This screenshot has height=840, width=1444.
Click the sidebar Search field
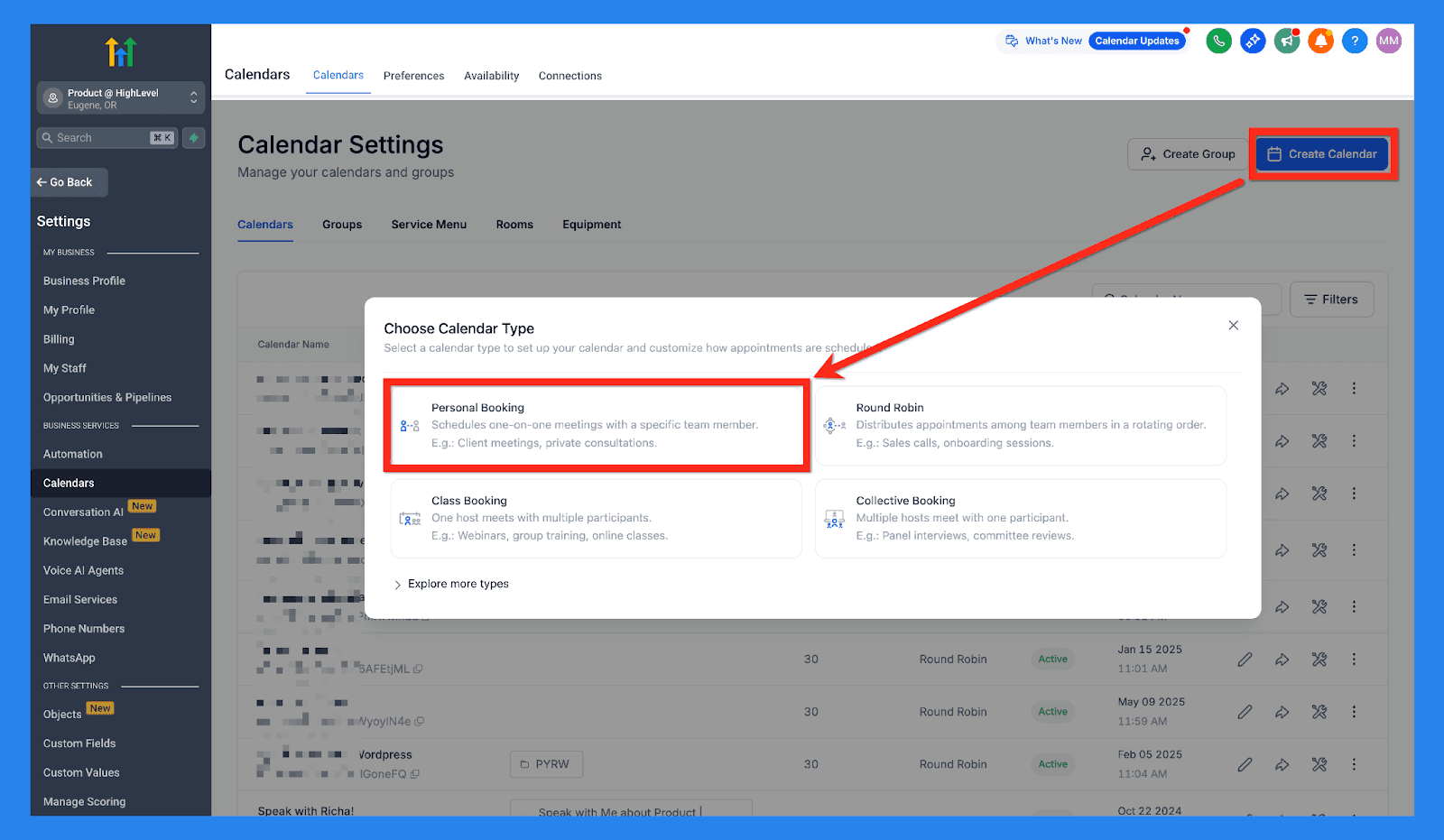[x=107, y=138]
